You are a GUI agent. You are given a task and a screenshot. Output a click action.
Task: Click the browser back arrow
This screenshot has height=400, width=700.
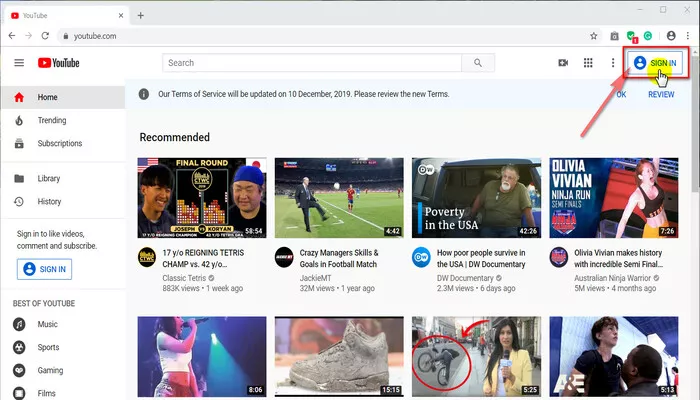pos(12,36)
